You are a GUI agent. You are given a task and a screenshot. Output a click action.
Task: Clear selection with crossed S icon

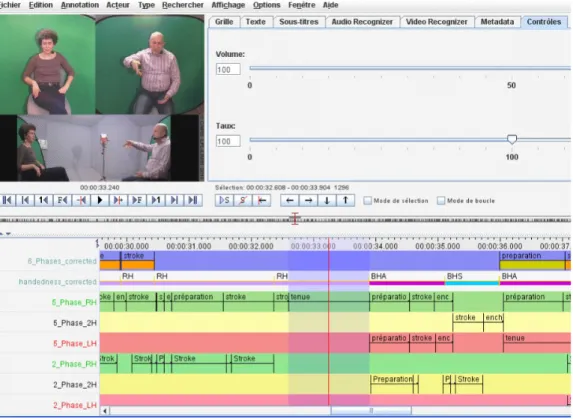point(243,200)
